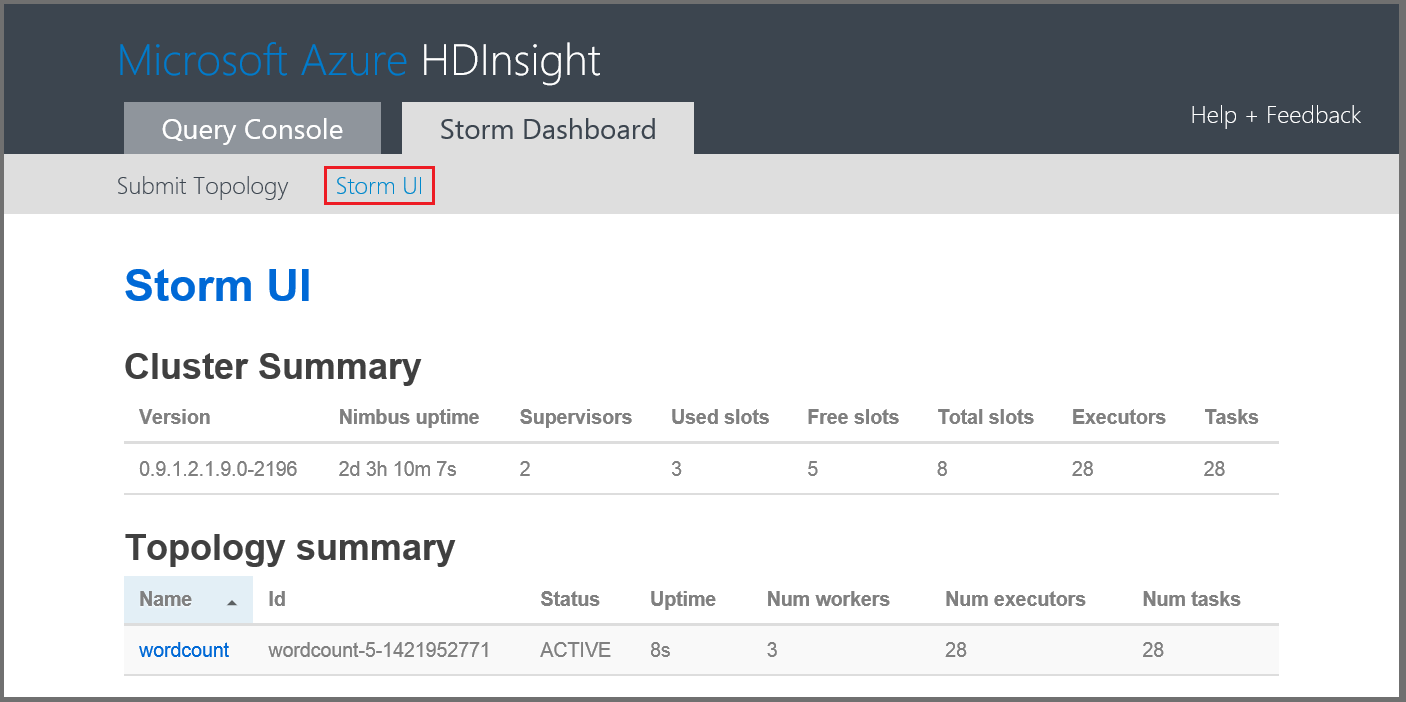
Task: Sort topology table by Uptime column
Action: [x=683, y=599]
